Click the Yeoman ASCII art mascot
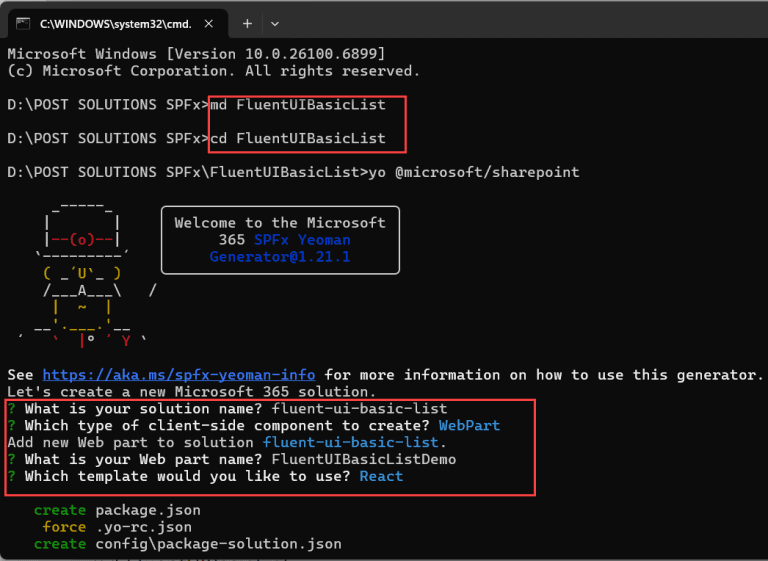 click(88, 274)
